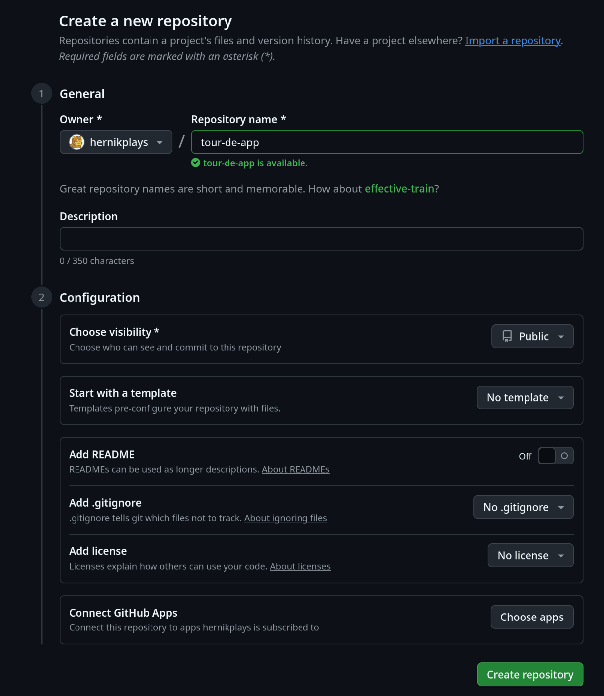Use the suggested name effective-train
This screenshot has height=696, width=604.
click(400, 188)
